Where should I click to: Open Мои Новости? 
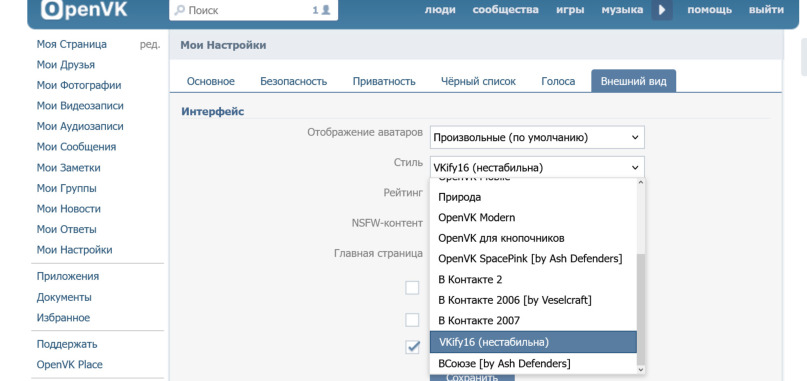(68, 209)
